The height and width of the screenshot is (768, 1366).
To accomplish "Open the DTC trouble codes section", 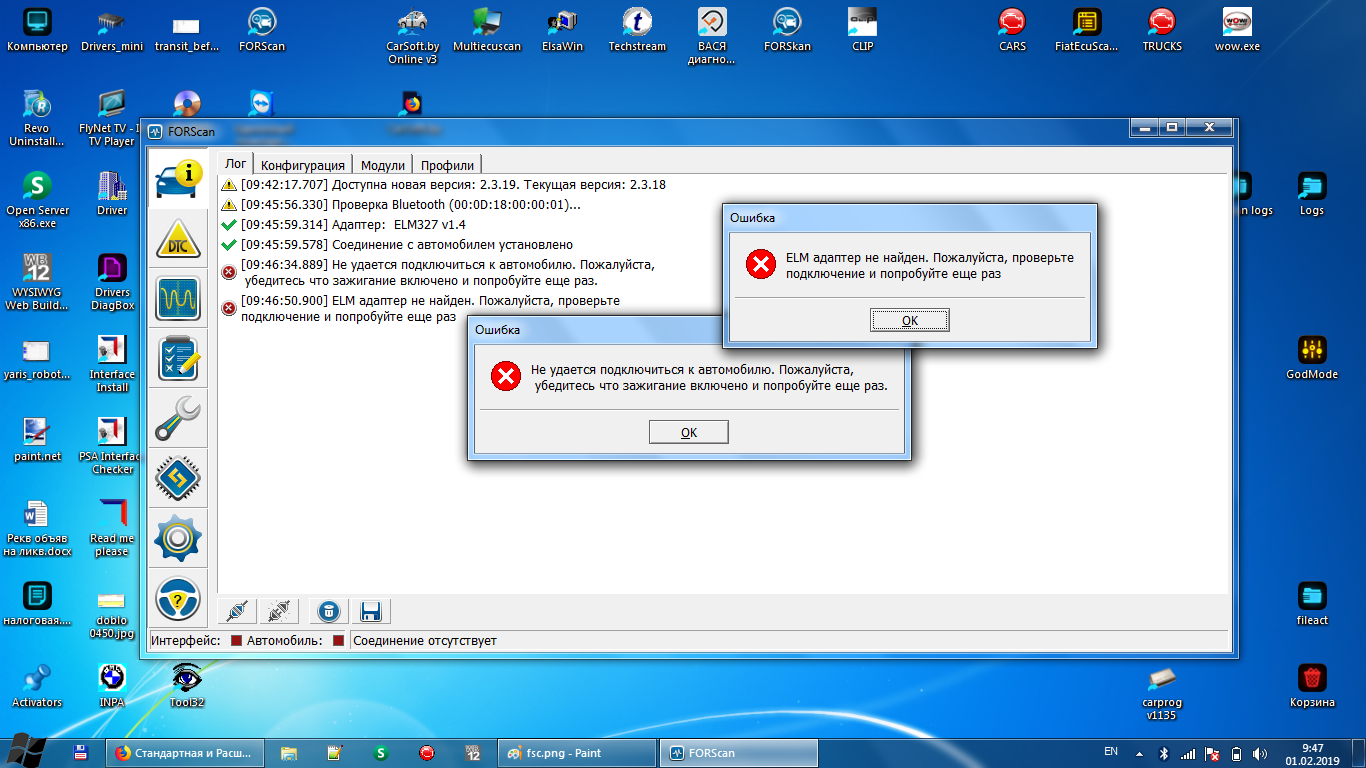I will click(178, 243).
